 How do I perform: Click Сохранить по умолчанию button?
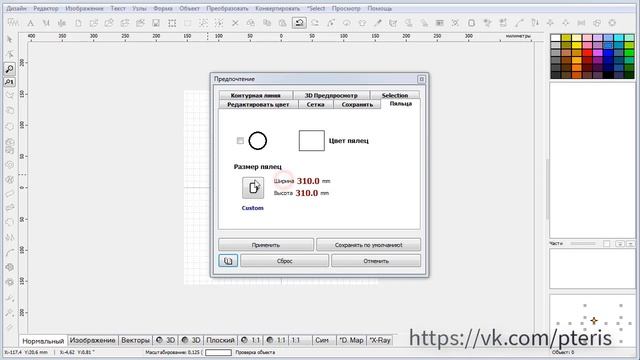(369, 245)
